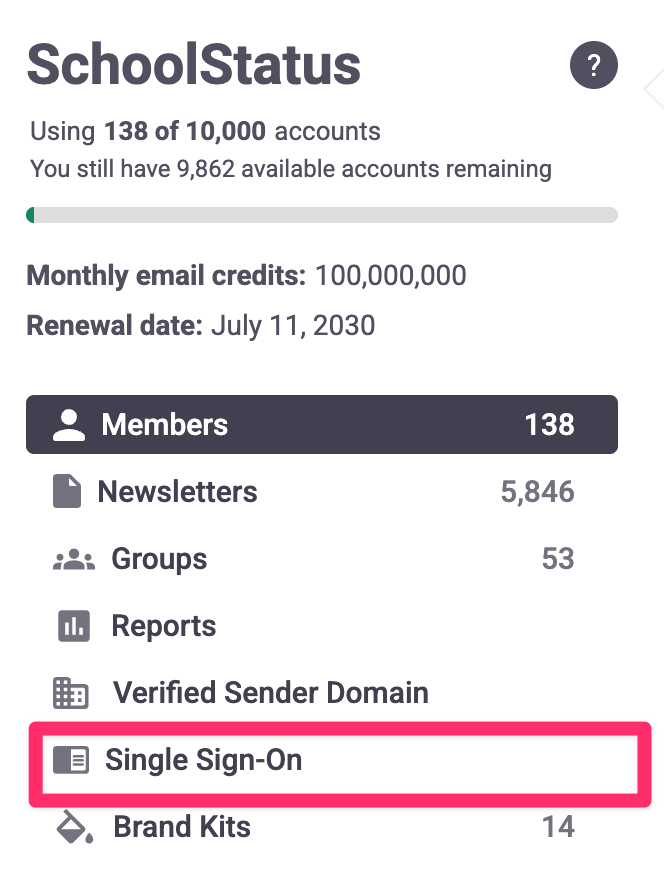Click the 5,846 newsletters count
Image resolution: width=664 pixels, height=884 pixels.
(x=537, y=492)
